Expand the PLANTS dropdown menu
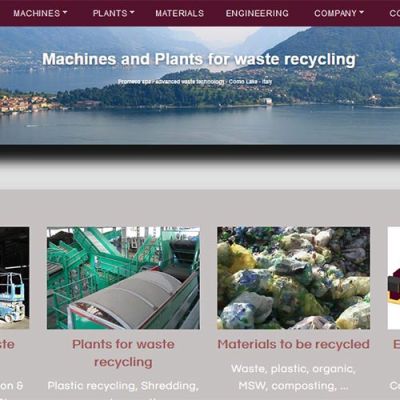Screen dimensions: 400x400 (x=114, y=13)
